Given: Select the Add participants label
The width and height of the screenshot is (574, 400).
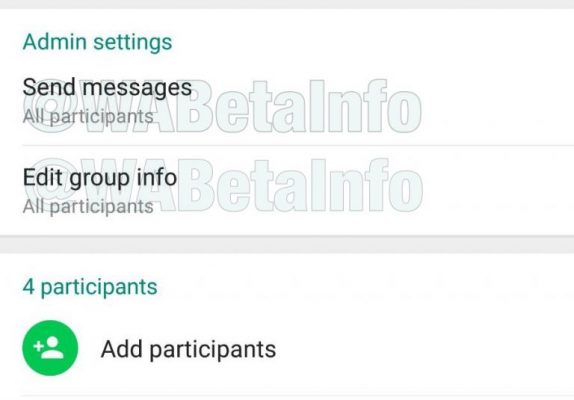Looking at the screenshot, I should pos(188,349).
